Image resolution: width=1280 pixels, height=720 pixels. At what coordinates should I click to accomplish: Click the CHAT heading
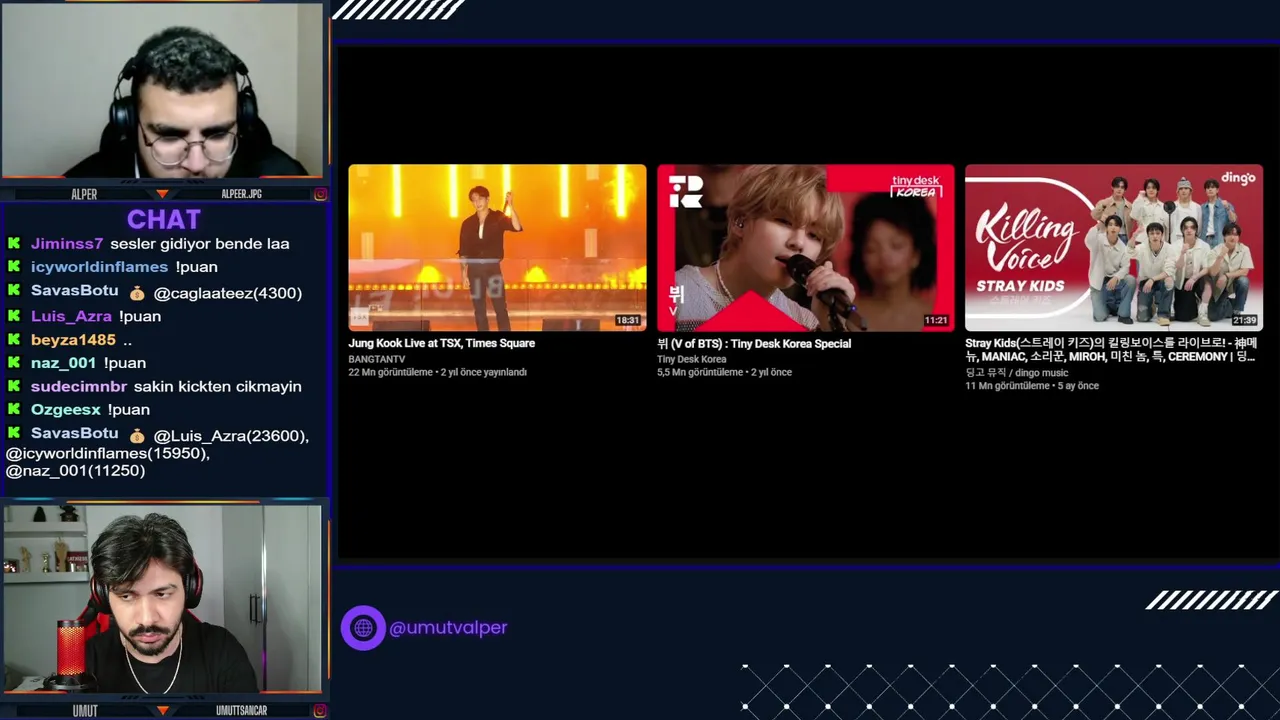(x=164, y=219)
